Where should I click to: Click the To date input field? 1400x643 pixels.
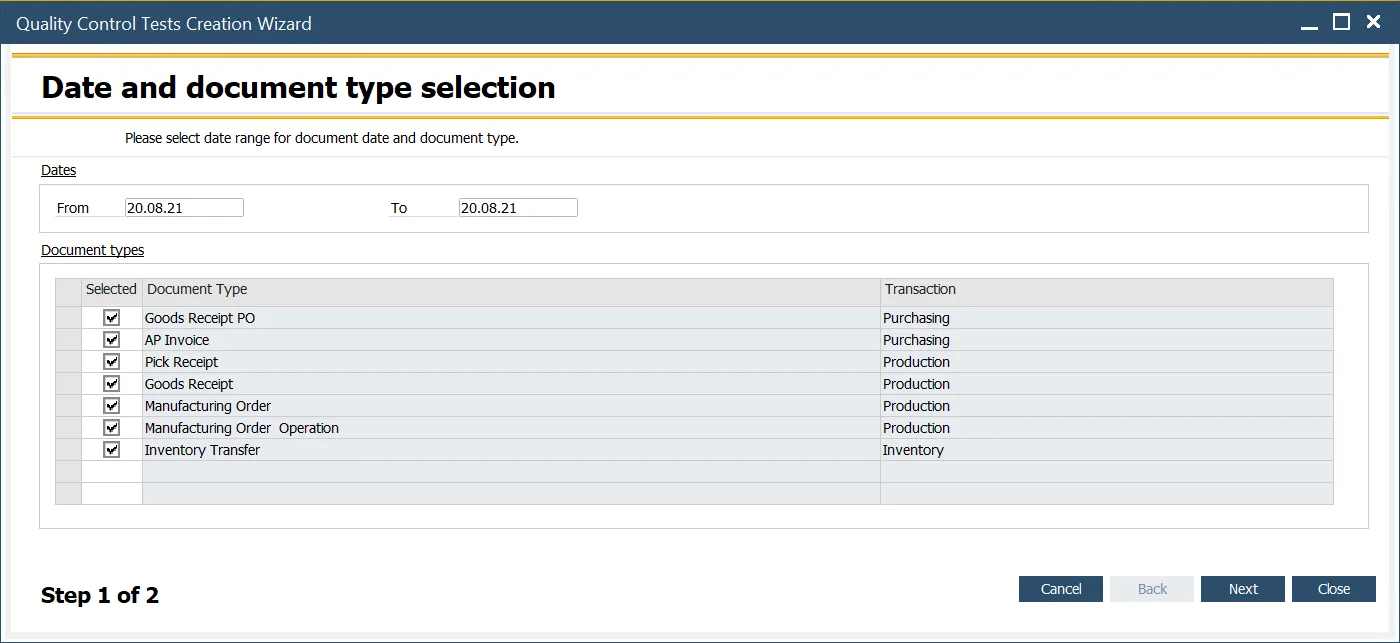pos(518,208)
